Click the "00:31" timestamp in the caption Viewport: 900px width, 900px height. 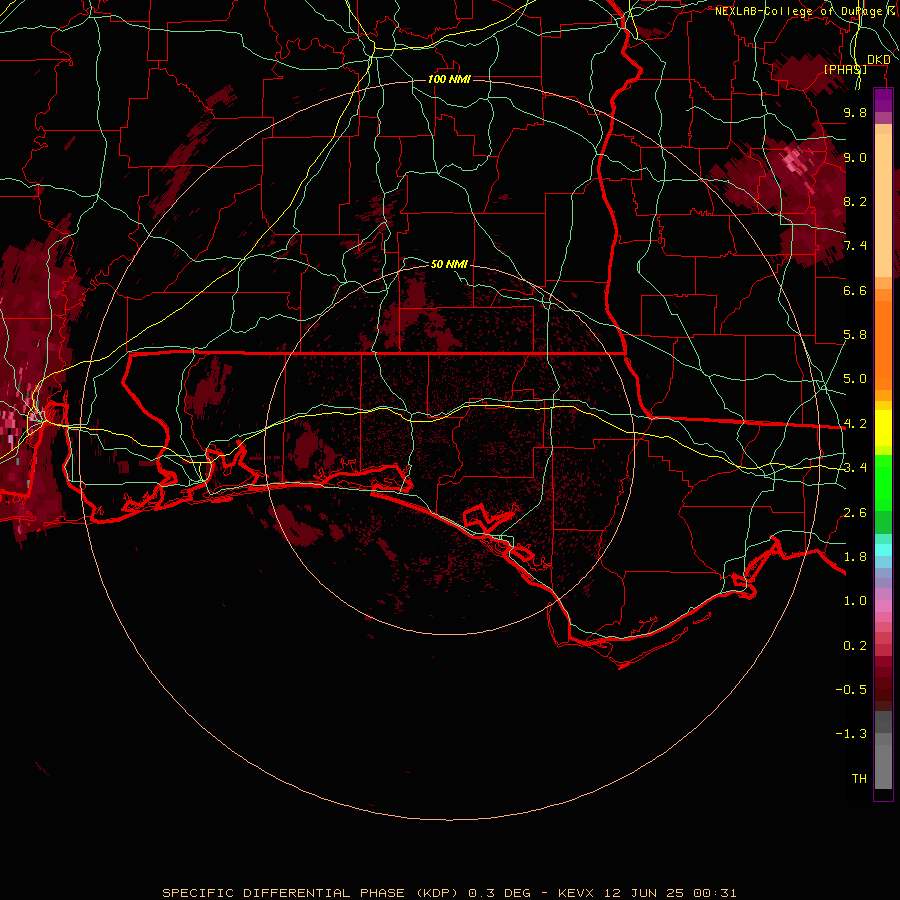[715, 893]
